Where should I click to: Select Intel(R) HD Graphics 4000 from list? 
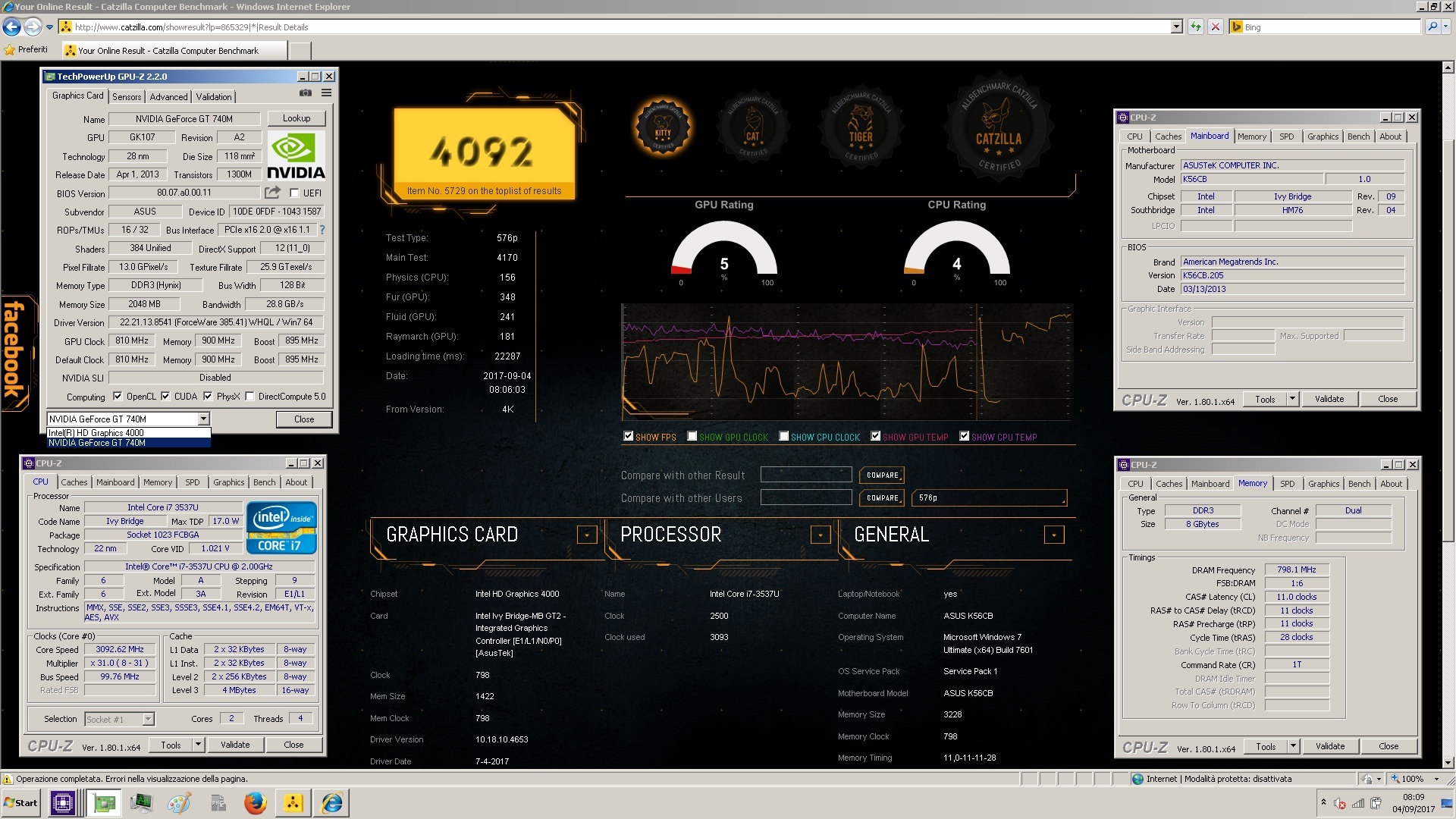pos(129,433)
